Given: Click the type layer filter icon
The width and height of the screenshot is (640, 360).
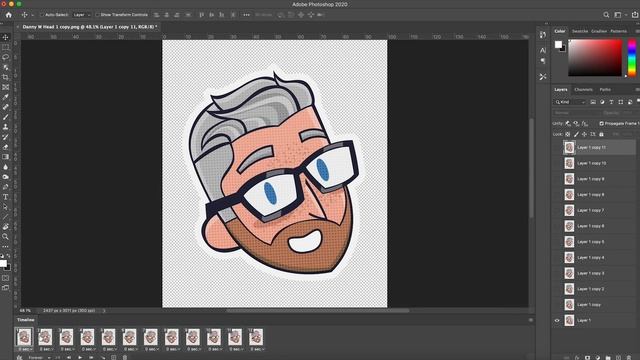Looking at the screenshot, I should coord(611,102).
